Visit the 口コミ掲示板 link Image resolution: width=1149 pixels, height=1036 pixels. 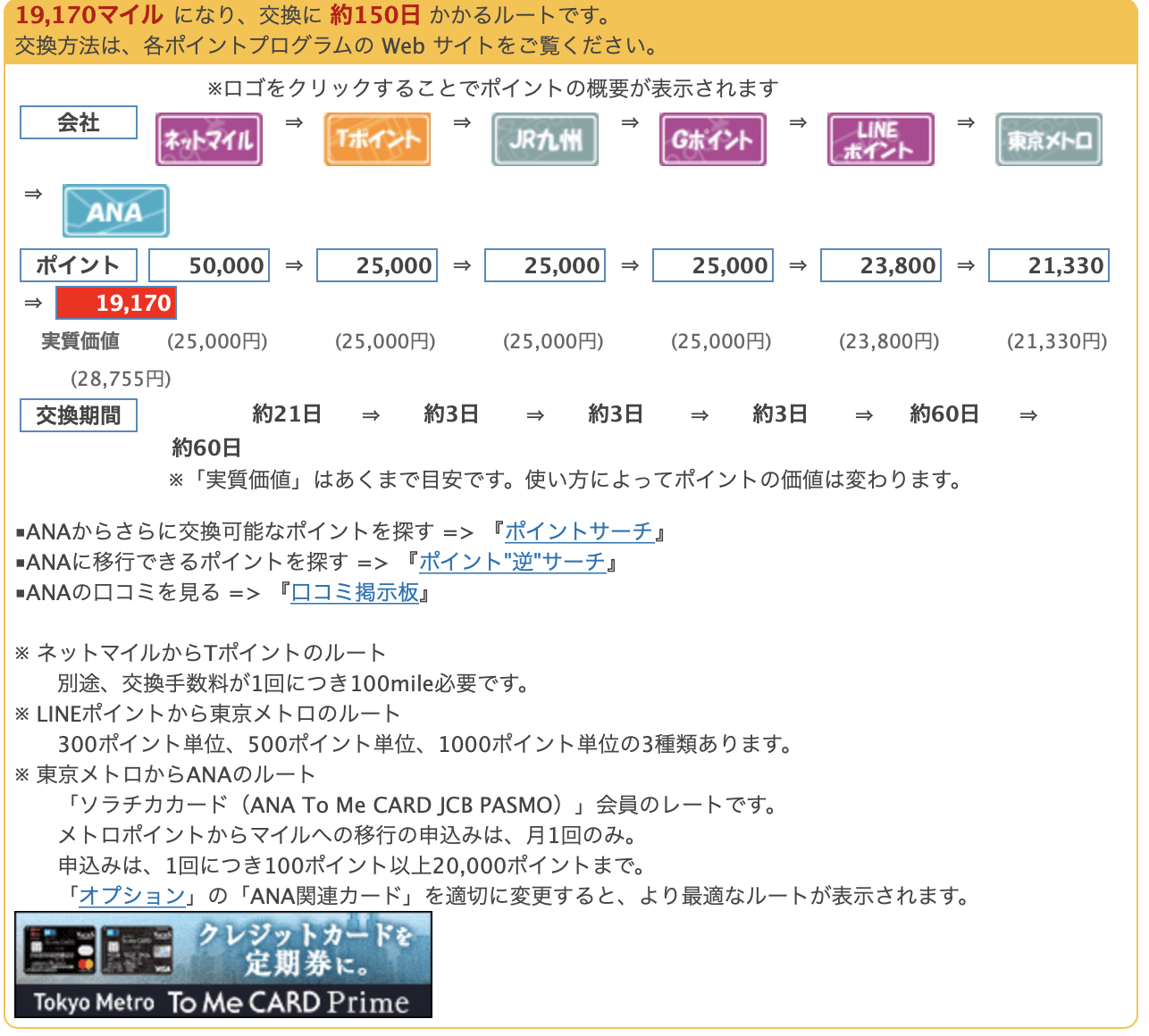[x=355, y=592]
